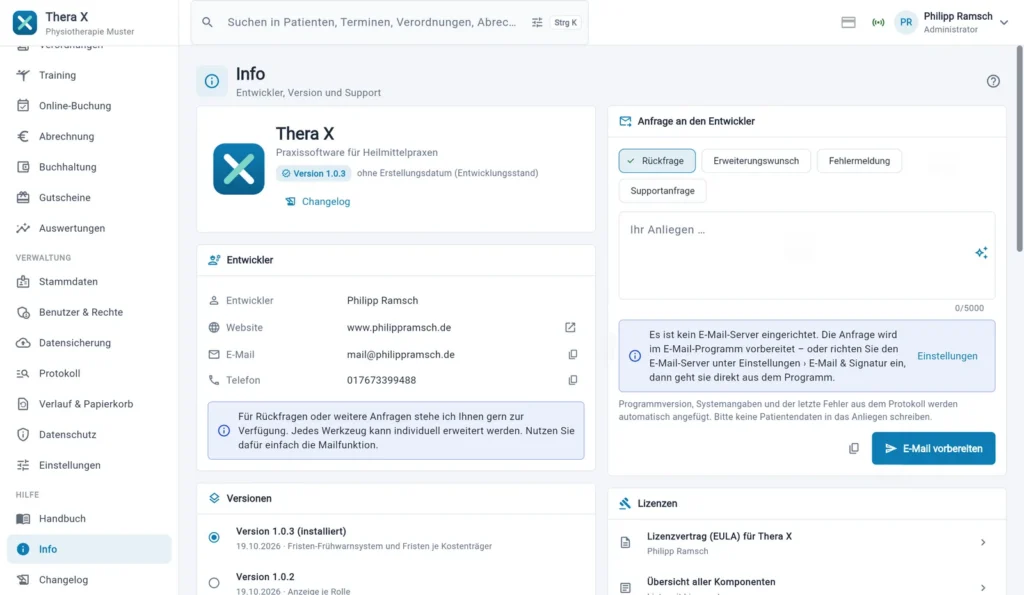Image resolution: width=1024 pixels, height=595 pixels.
Task: Open Handbuch in sidebar
Action: 89,519
